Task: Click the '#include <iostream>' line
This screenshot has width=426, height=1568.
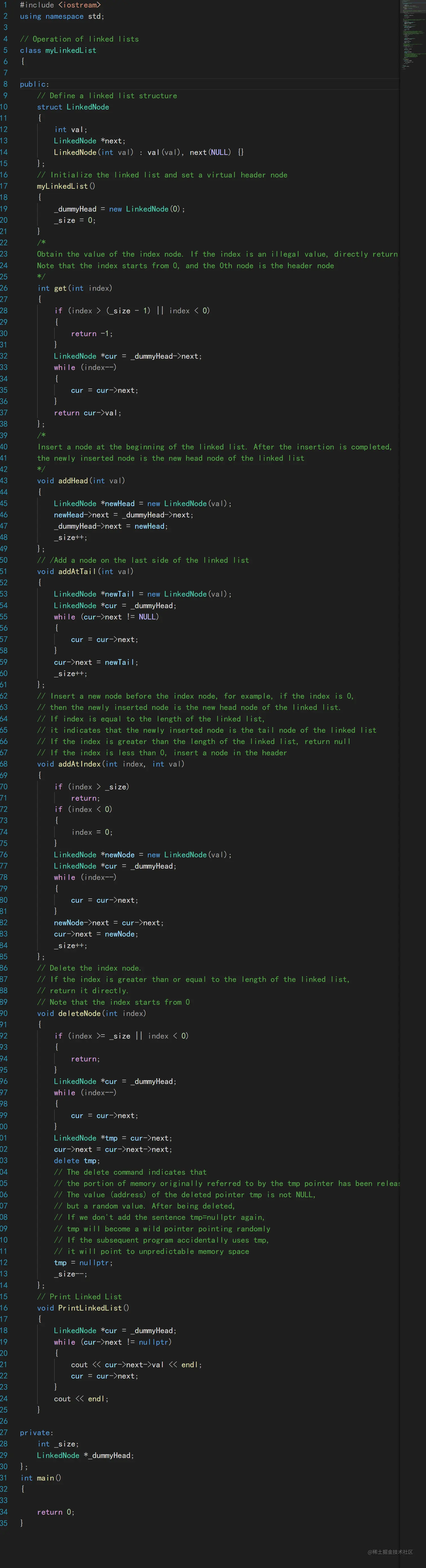Action: click(x=60, y=5)
